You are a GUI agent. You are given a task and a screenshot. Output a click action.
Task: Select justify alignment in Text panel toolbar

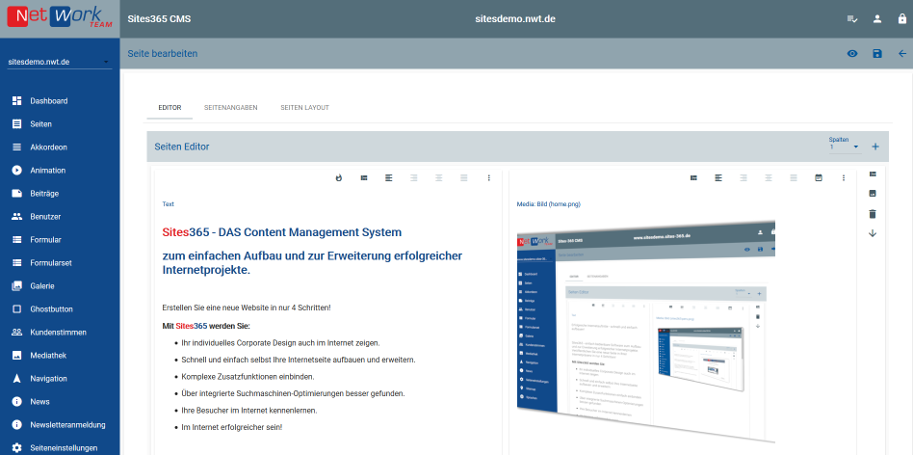464,178
